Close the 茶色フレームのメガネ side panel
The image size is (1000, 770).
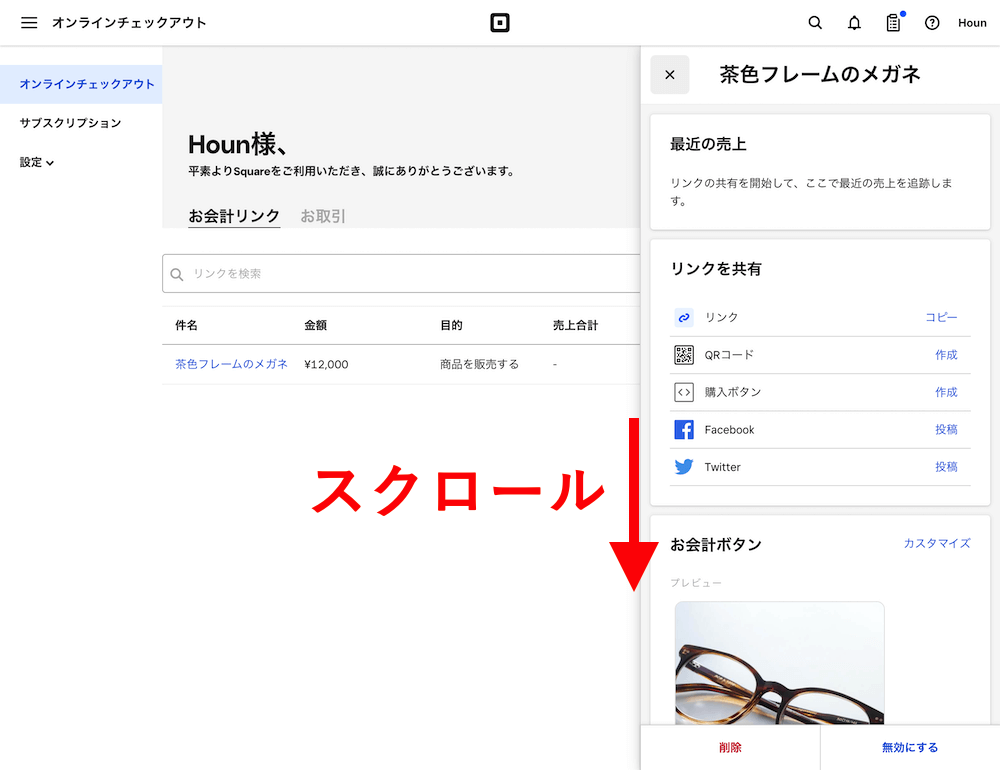coord(670,75)
